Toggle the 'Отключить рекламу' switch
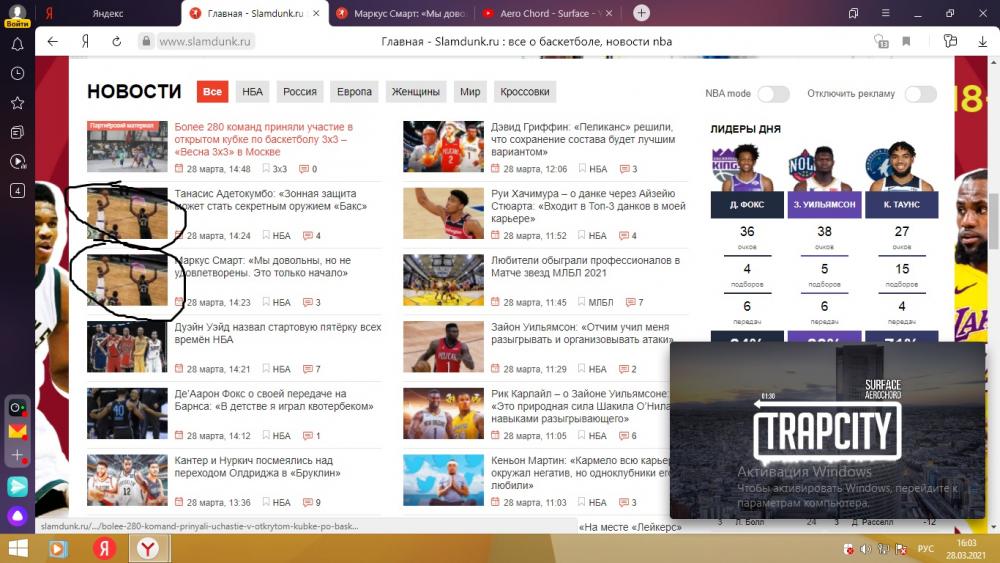This screenshot has width=1000, height=563. tap(920, 94)
